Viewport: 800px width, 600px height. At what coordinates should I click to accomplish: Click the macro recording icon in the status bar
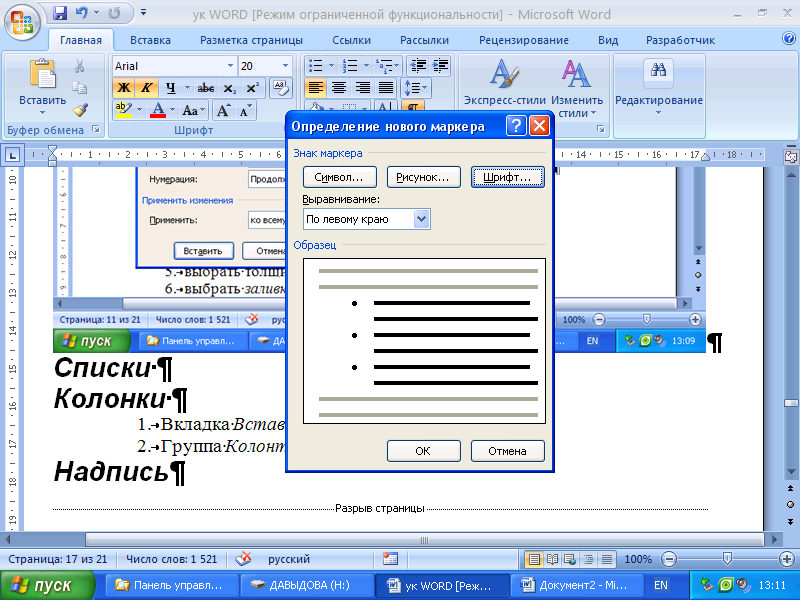click(390, 559)
